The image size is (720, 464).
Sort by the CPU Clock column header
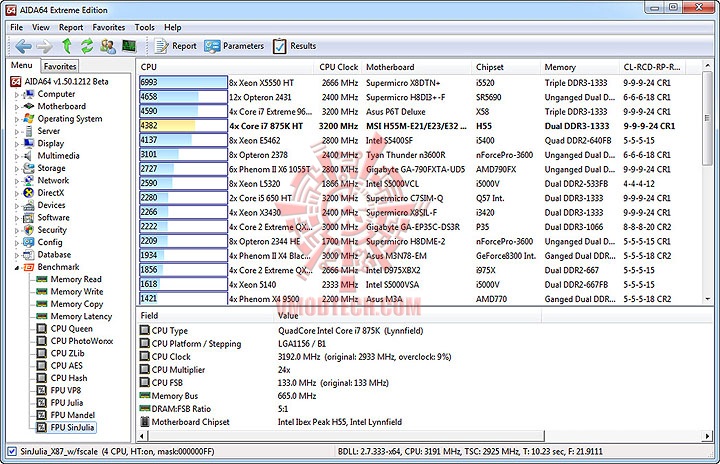click(x=338, y=67)
